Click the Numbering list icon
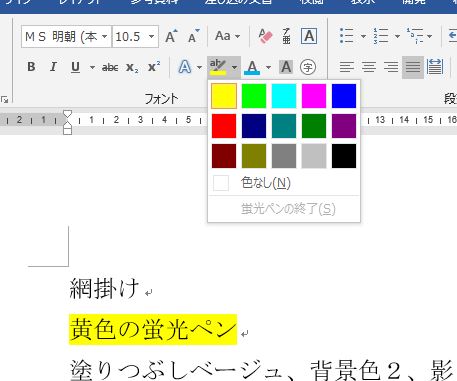This screenshot has width=457, height=381. click(x=381, y=36)
